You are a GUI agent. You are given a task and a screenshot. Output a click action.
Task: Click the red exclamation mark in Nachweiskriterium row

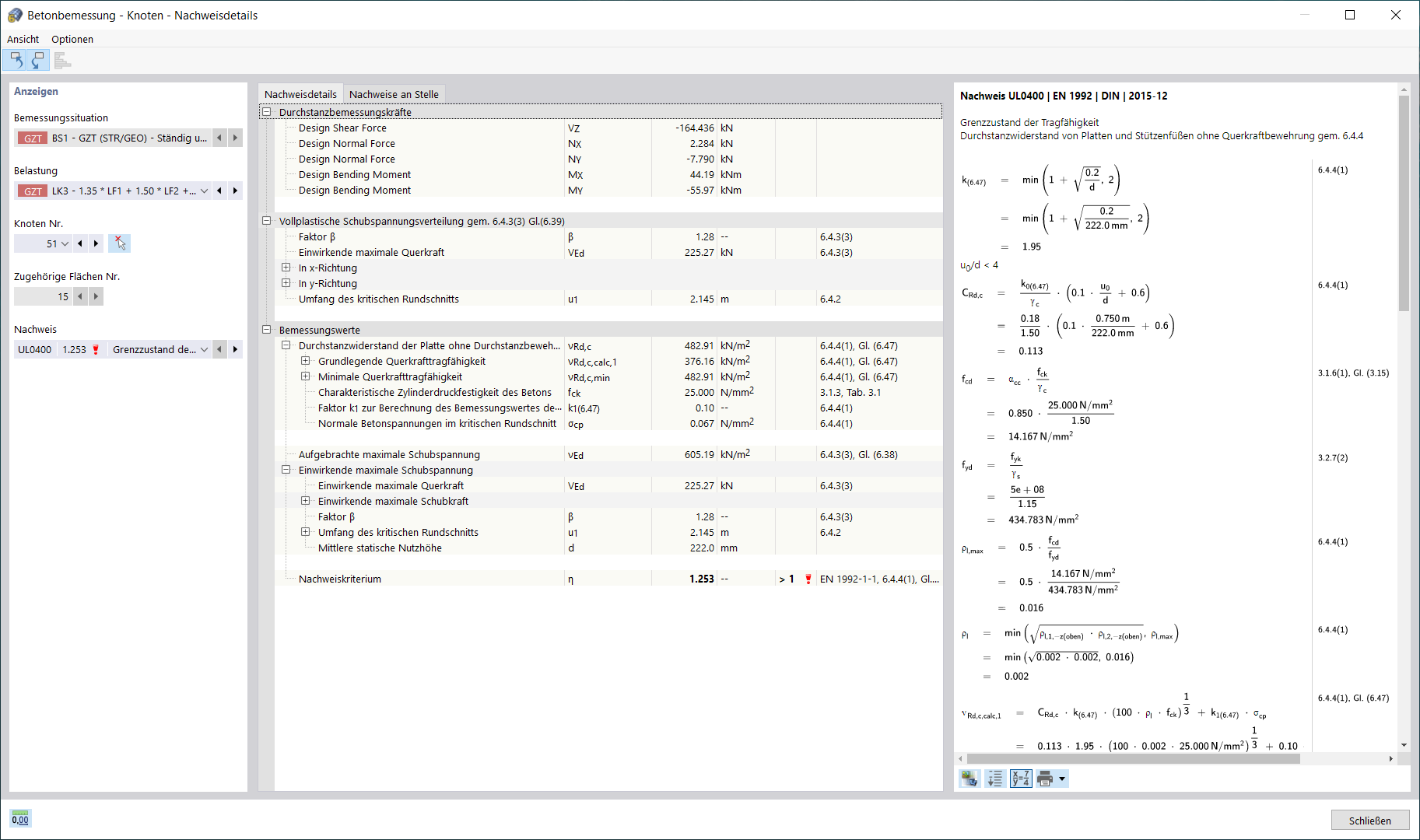coord(808,579)
